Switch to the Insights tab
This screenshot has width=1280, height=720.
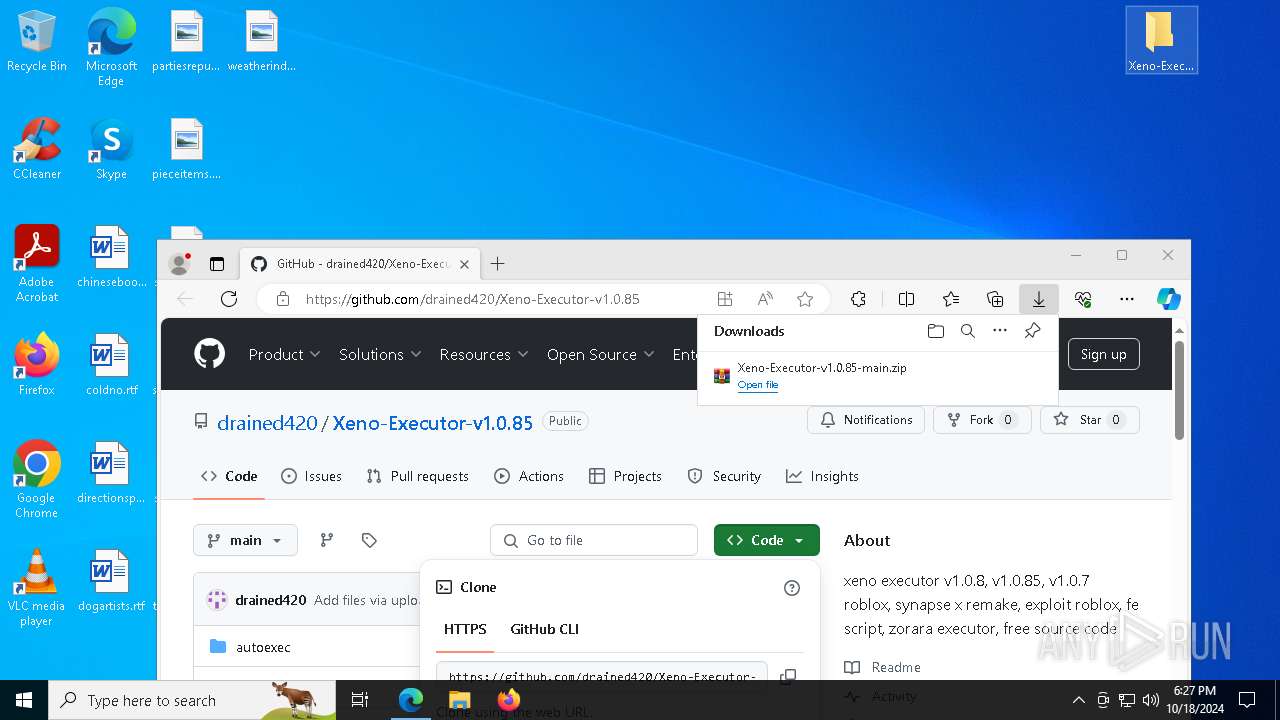click(x=822, y=476)
